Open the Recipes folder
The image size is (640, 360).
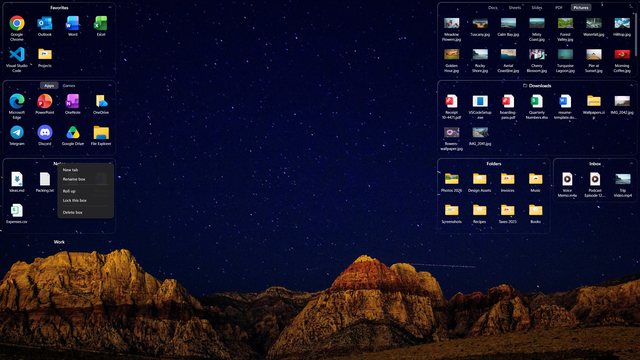click(x=480, y=210)
